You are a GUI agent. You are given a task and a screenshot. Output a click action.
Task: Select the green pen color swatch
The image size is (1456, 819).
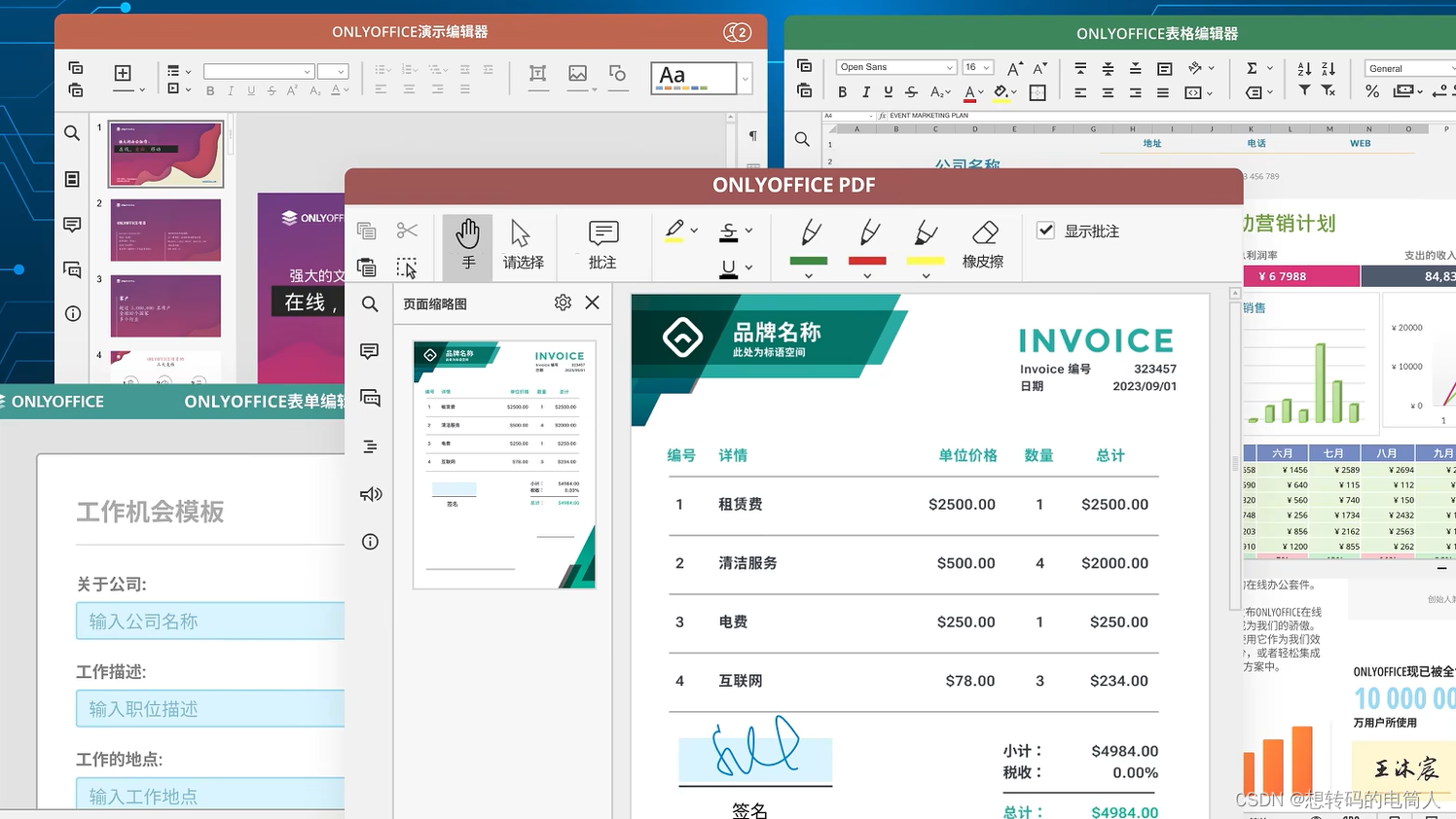pos(809,261)
